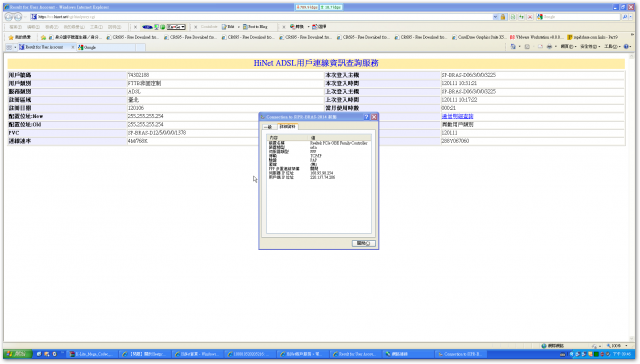The width and height of the screenshot is (640, 364).
Task: Switch to the Google browser tab
Action: 105,47
